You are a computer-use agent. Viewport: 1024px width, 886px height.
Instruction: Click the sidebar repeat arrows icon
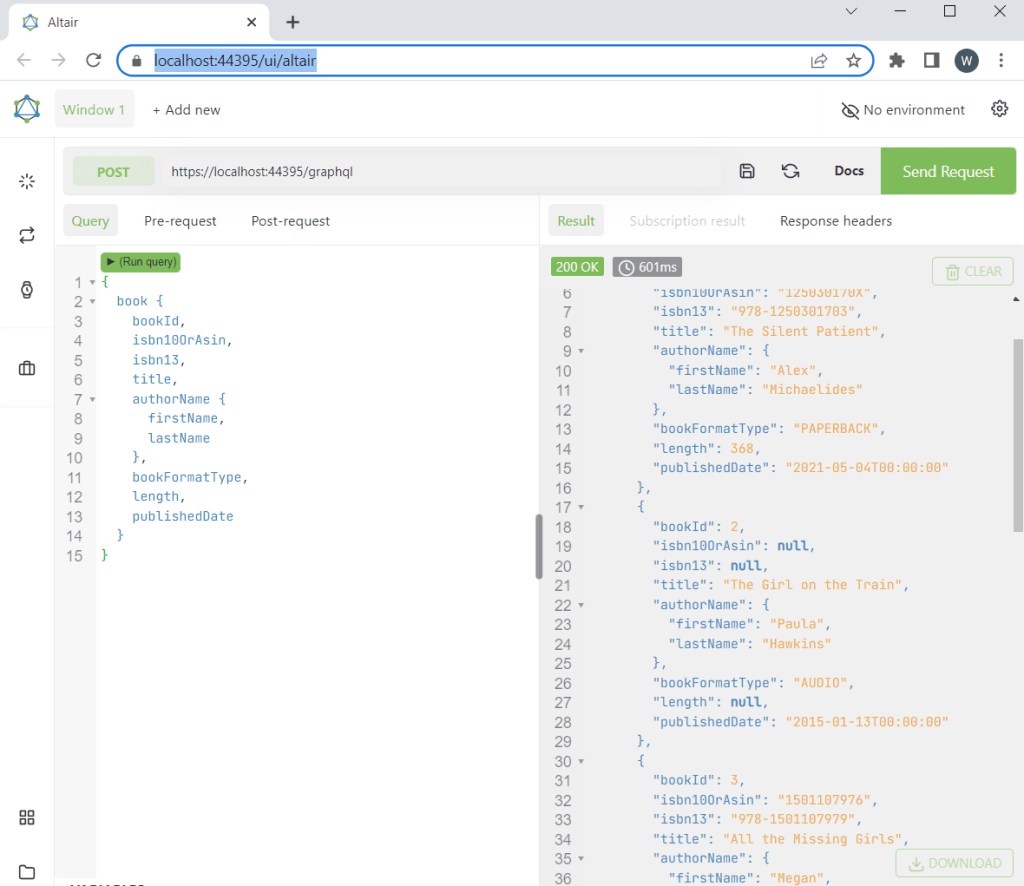[x=27, y=235]
